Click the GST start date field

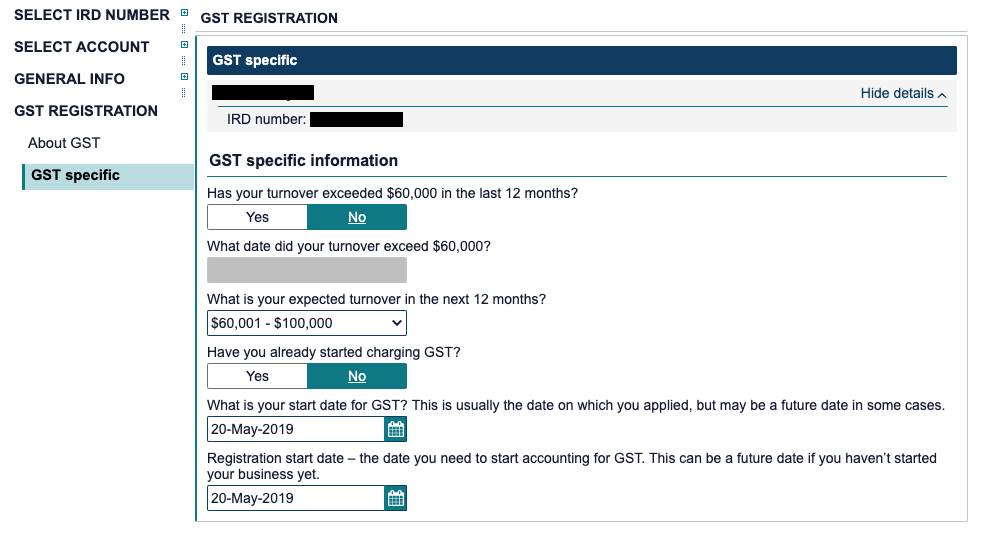295,430
